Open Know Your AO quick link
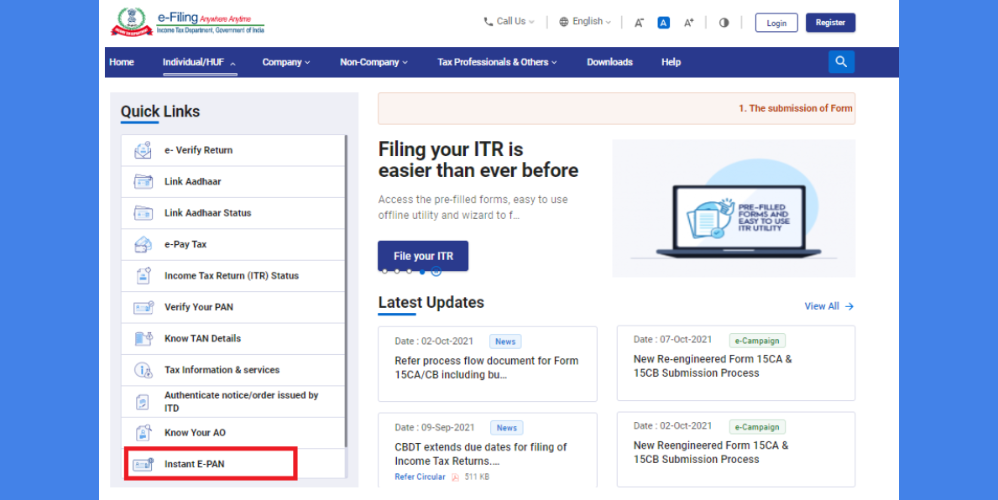 [233, 433]
